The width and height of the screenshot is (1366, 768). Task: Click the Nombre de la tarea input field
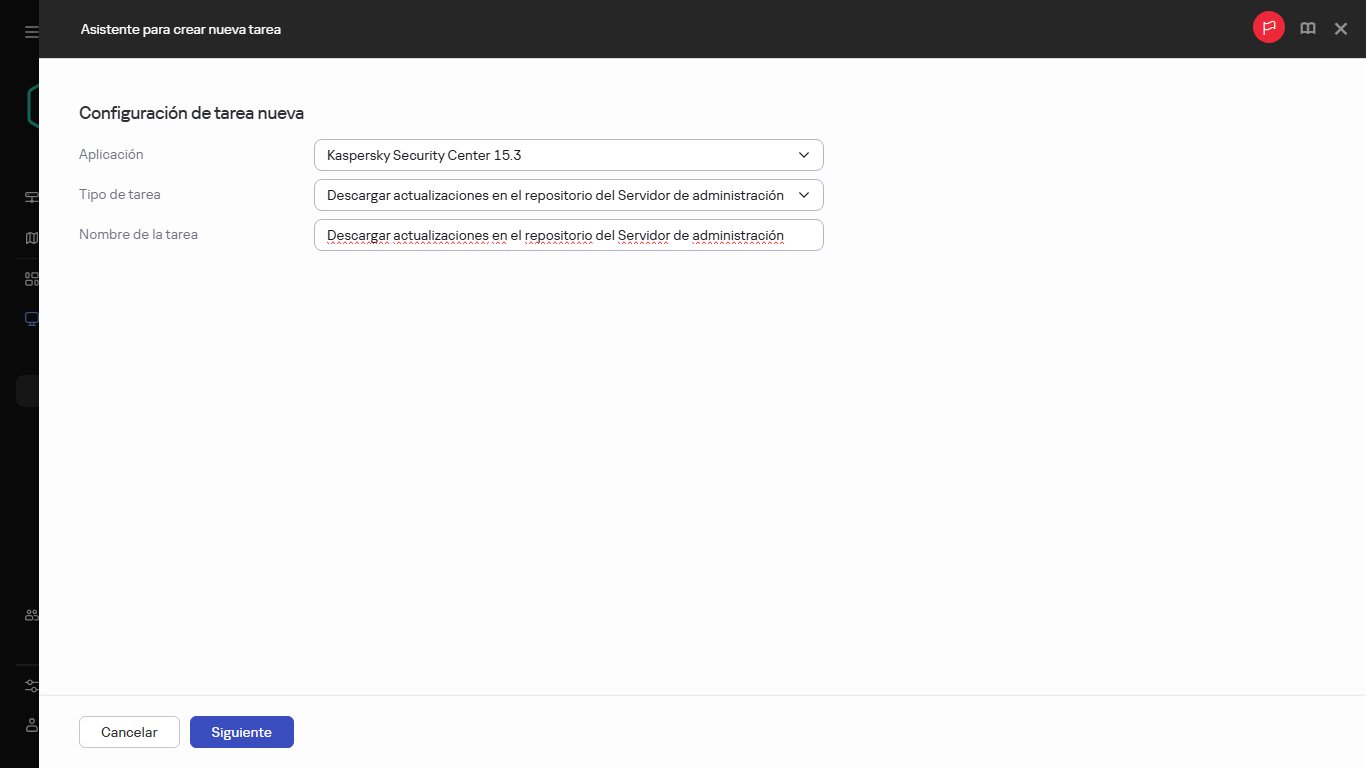(568, 235)
